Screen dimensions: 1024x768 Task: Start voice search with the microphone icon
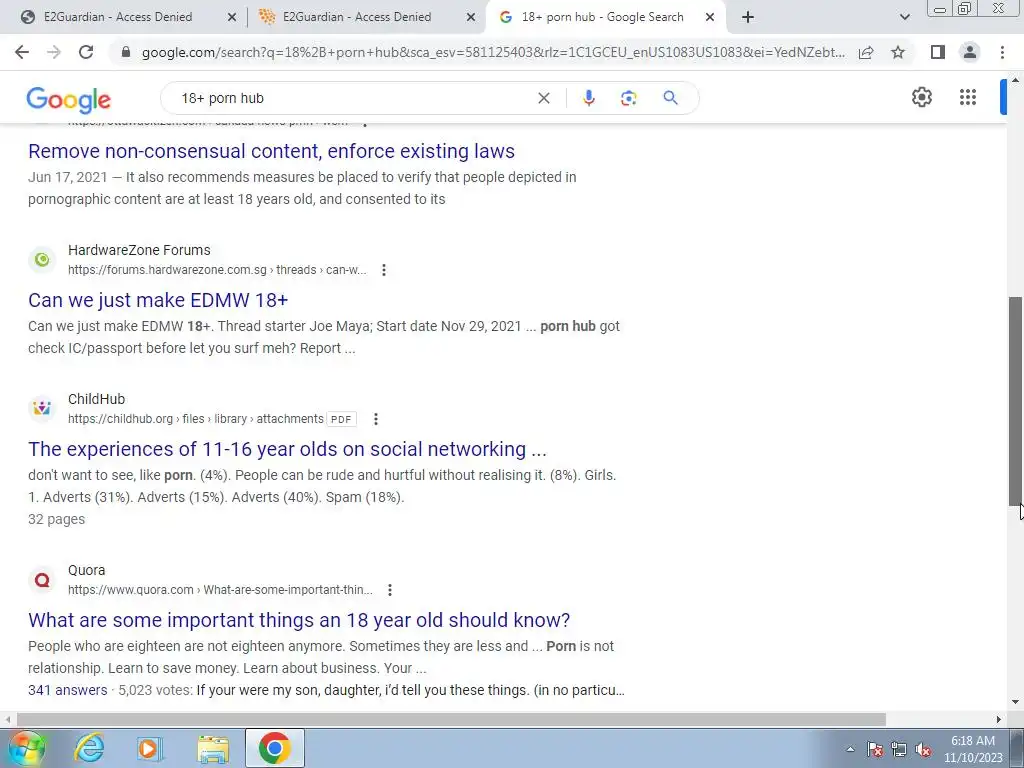(x=588, y=98)
